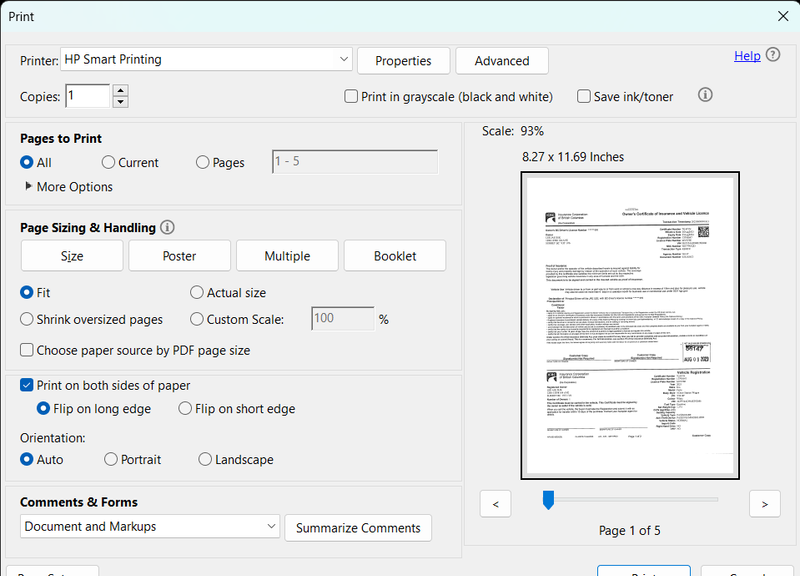Go to previous preview page
Image resolution: width=800 pixels, height=576 pixels.
(x=495, y=504)
